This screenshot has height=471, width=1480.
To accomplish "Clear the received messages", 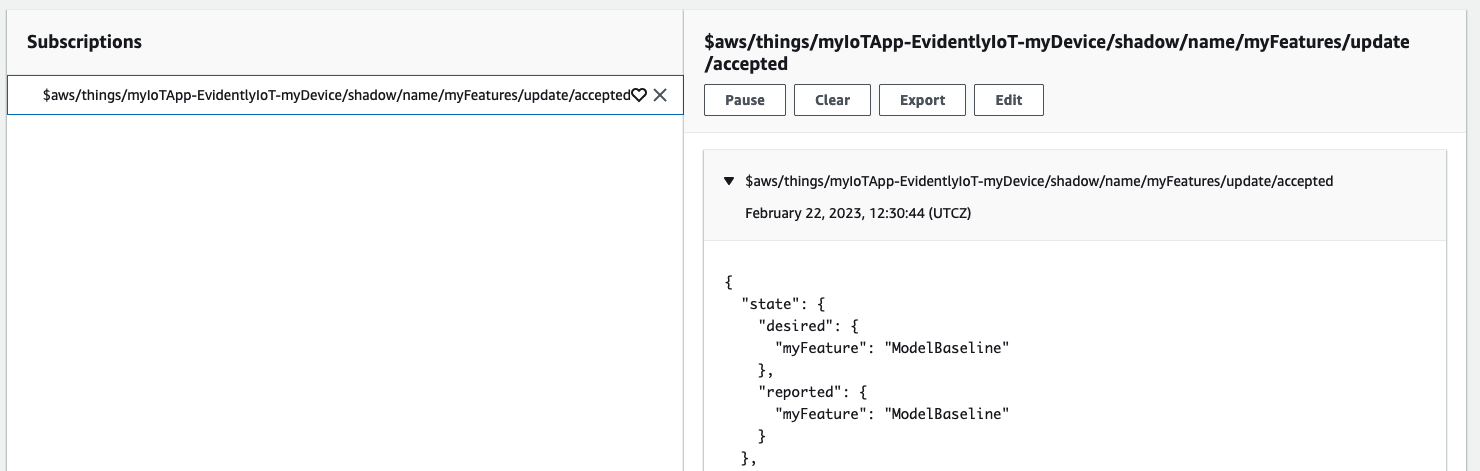I will (833, 100).
